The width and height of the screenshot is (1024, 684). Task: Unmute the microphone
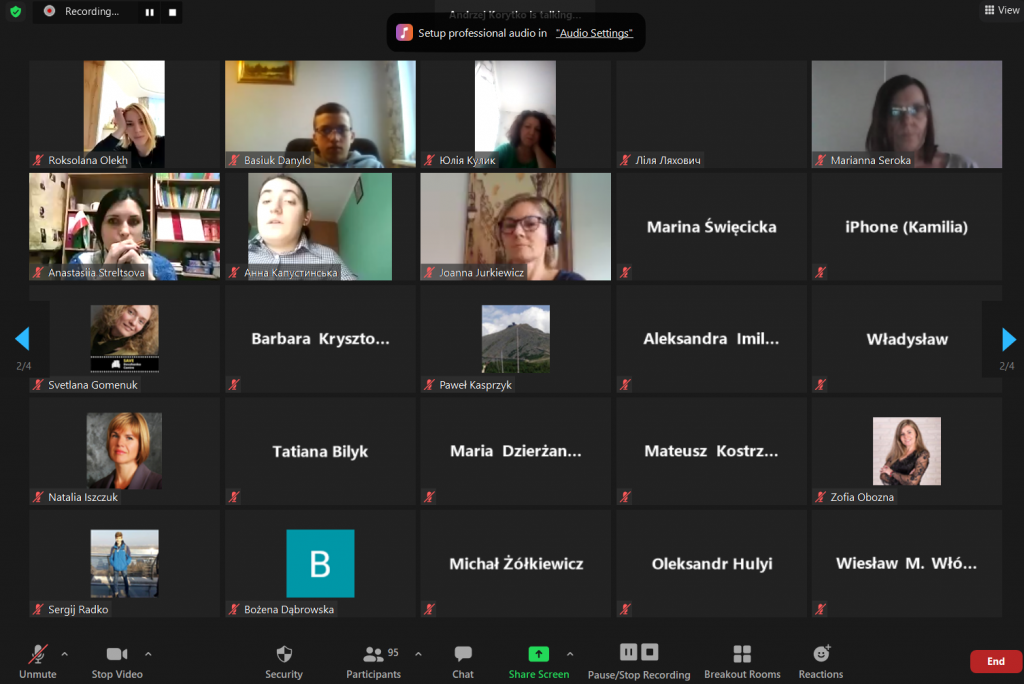tap(38, 660)
